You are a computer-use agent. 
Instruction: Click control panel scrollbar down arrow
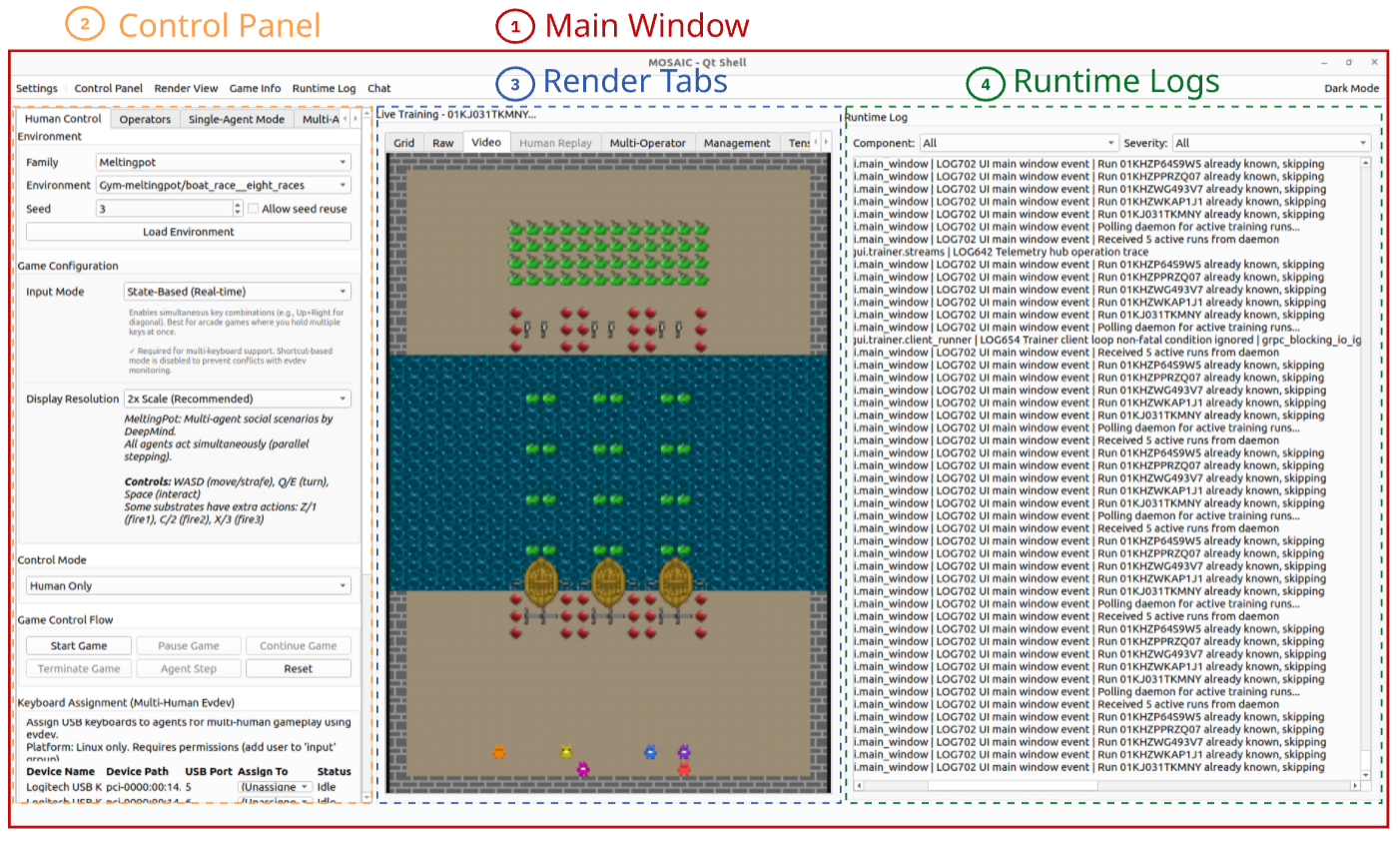[366, 796]
